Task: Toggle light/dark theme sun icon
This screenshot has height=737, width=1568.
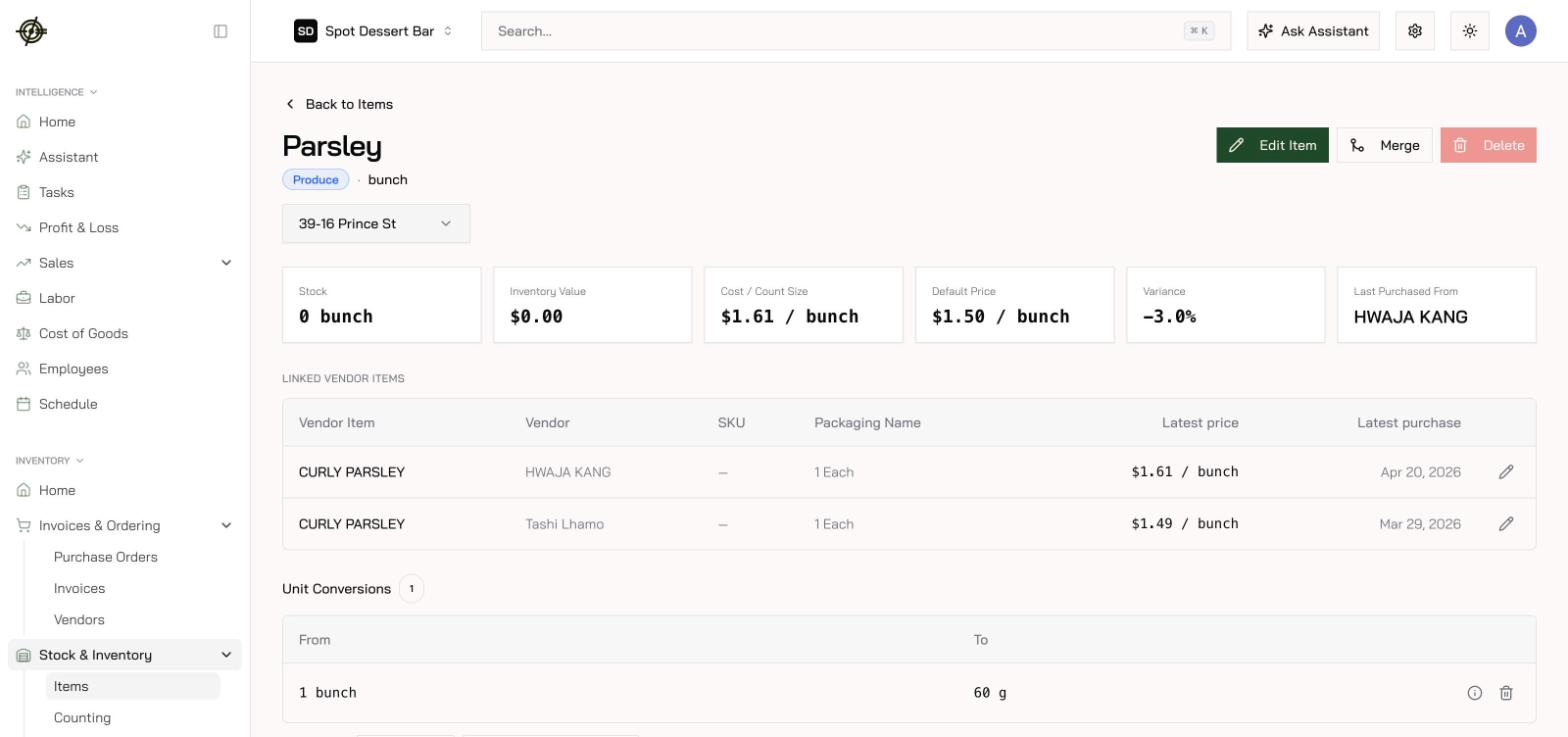Action: pyautogui.click(x=1470, y=31)
